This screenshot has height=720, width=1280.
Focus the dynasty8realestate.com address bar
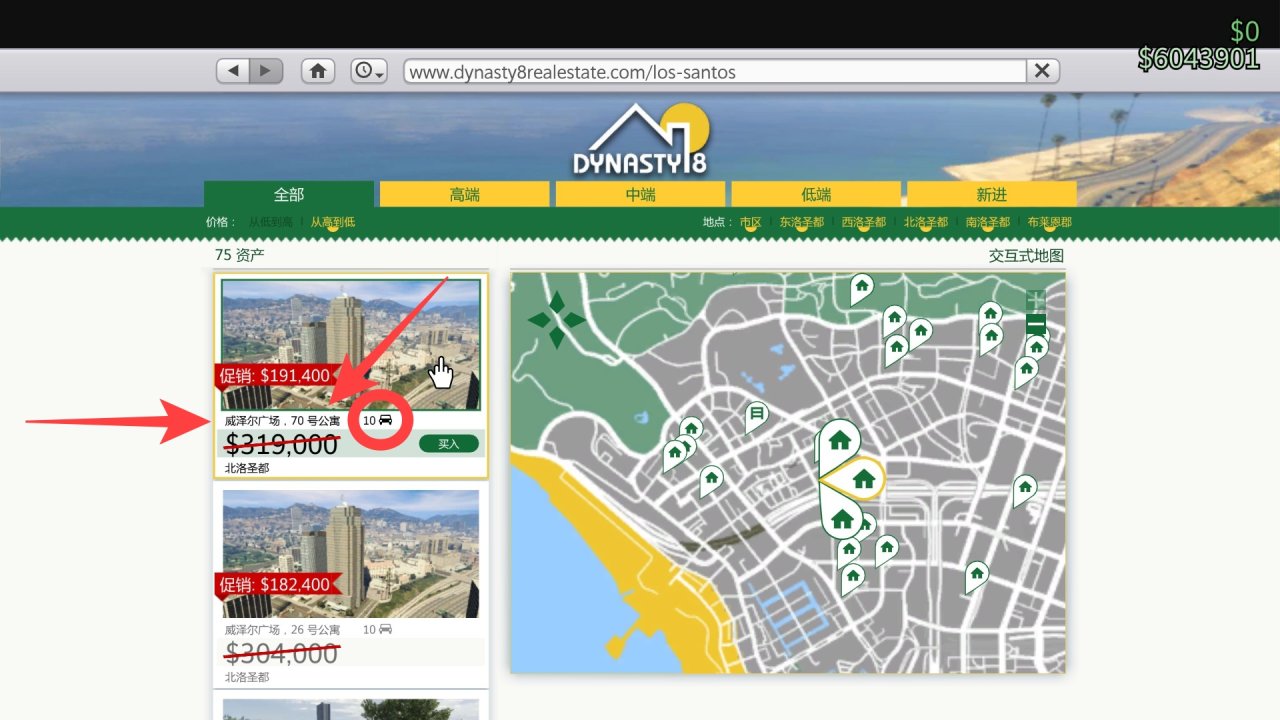(x=715, y=71)
